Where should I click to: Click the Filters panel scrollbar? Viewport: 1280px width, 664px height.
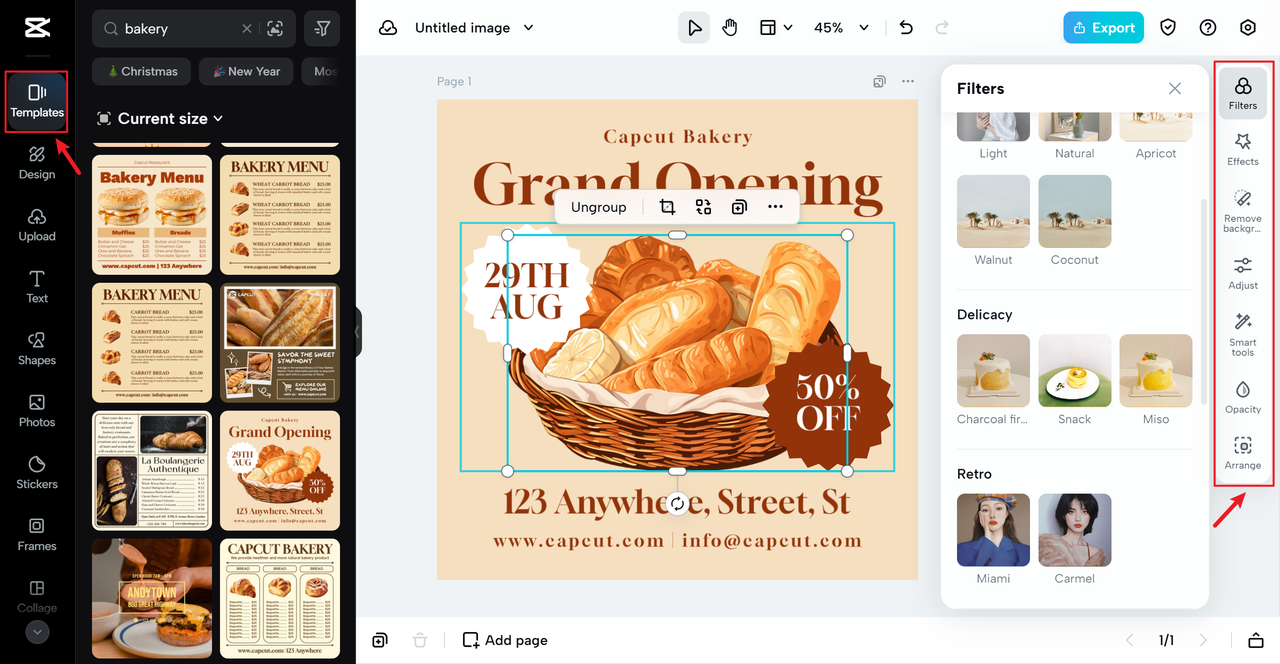coord(1204,300)
